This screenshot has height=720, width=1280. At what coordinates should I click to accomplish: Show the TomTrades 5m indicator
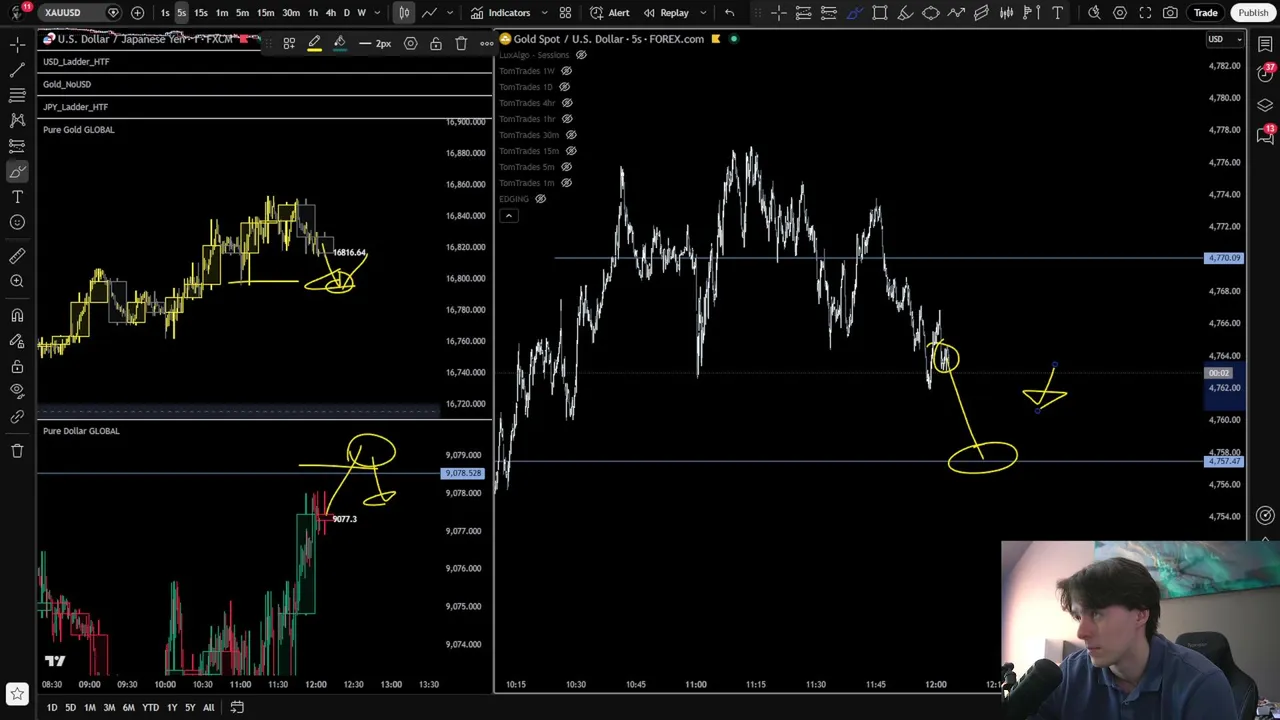click(x=567, y=167)
